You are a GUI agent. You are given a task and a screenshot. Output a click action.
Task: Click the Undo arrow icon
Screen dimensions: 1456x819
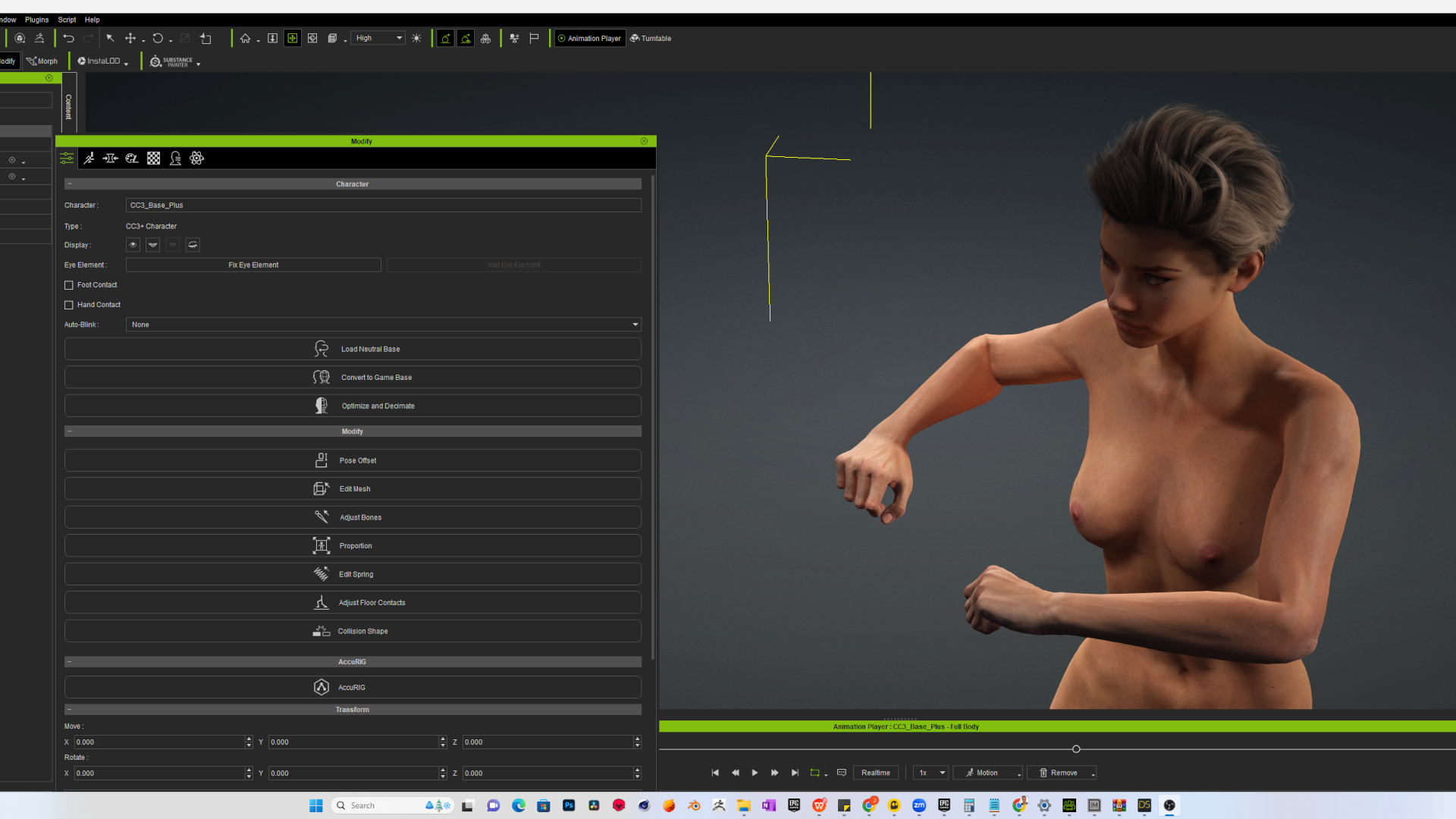[x=68, y=39]
